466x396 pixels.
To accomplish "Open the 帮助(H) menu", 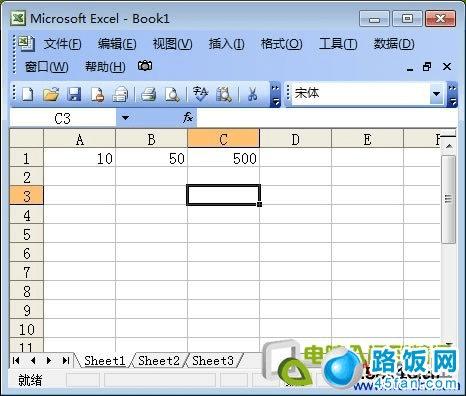I will coord(105,67).
